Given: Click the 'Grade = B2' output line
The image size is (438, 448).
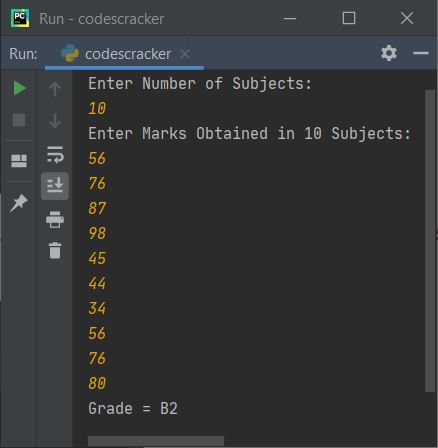Looking at the screenshot, I should (x=133, y=408).
